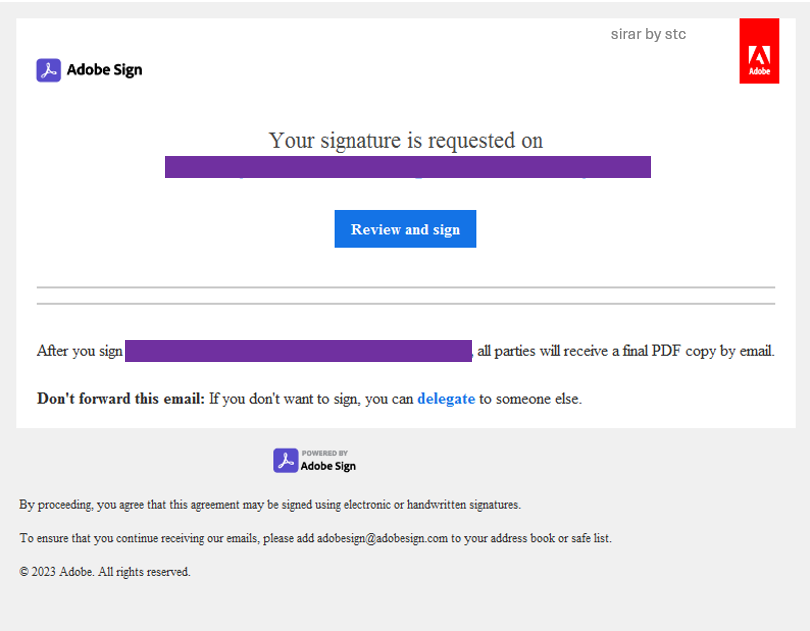Click the upper horizontal divider line
The height and width of the screenshot is (631, 810).
[x=406, y=287]
